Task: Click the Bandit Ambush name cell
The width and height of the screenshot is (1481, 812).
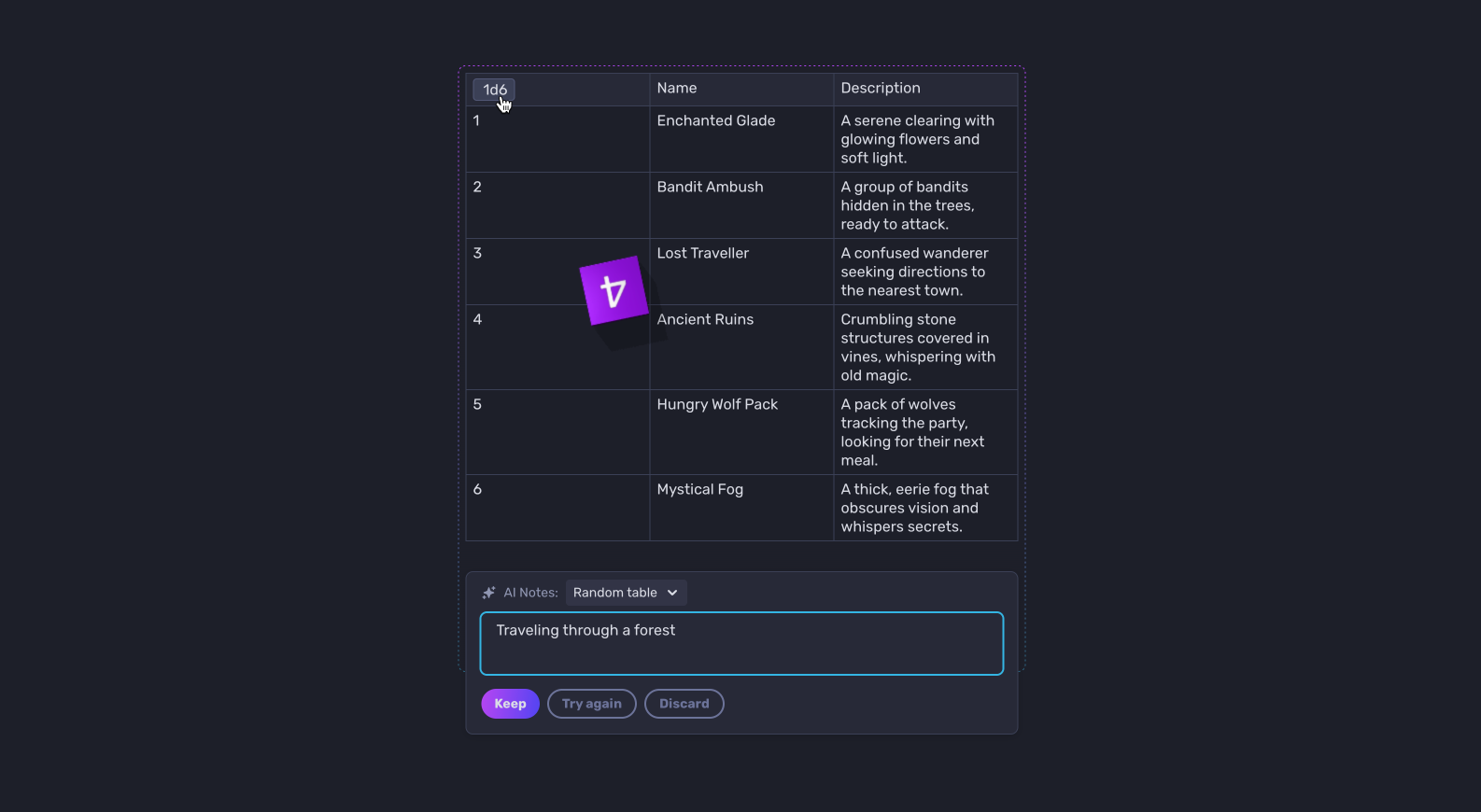Action: point(741,205)
